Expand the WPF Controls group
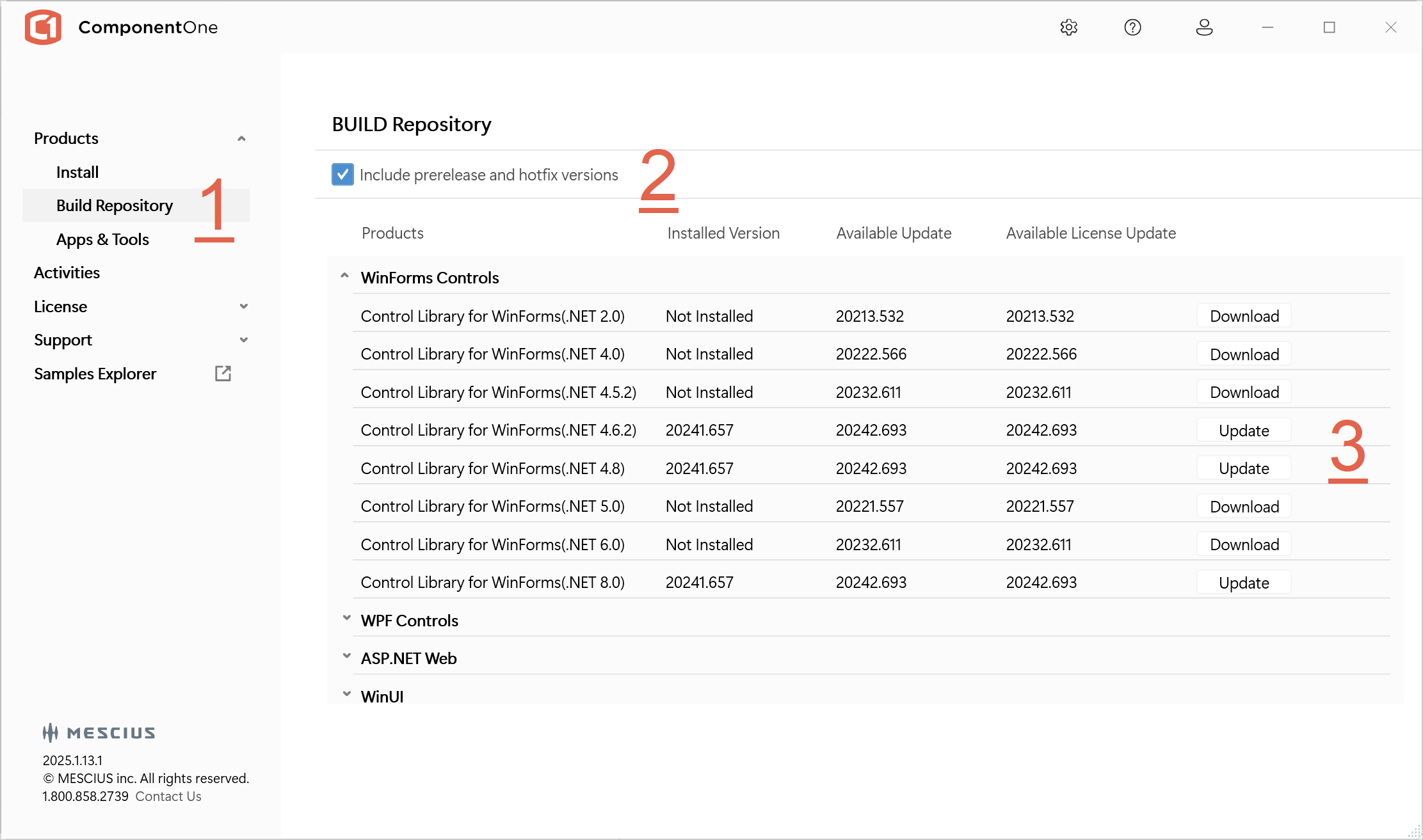Screen dimensions: 1423x840 click(346, 619)
